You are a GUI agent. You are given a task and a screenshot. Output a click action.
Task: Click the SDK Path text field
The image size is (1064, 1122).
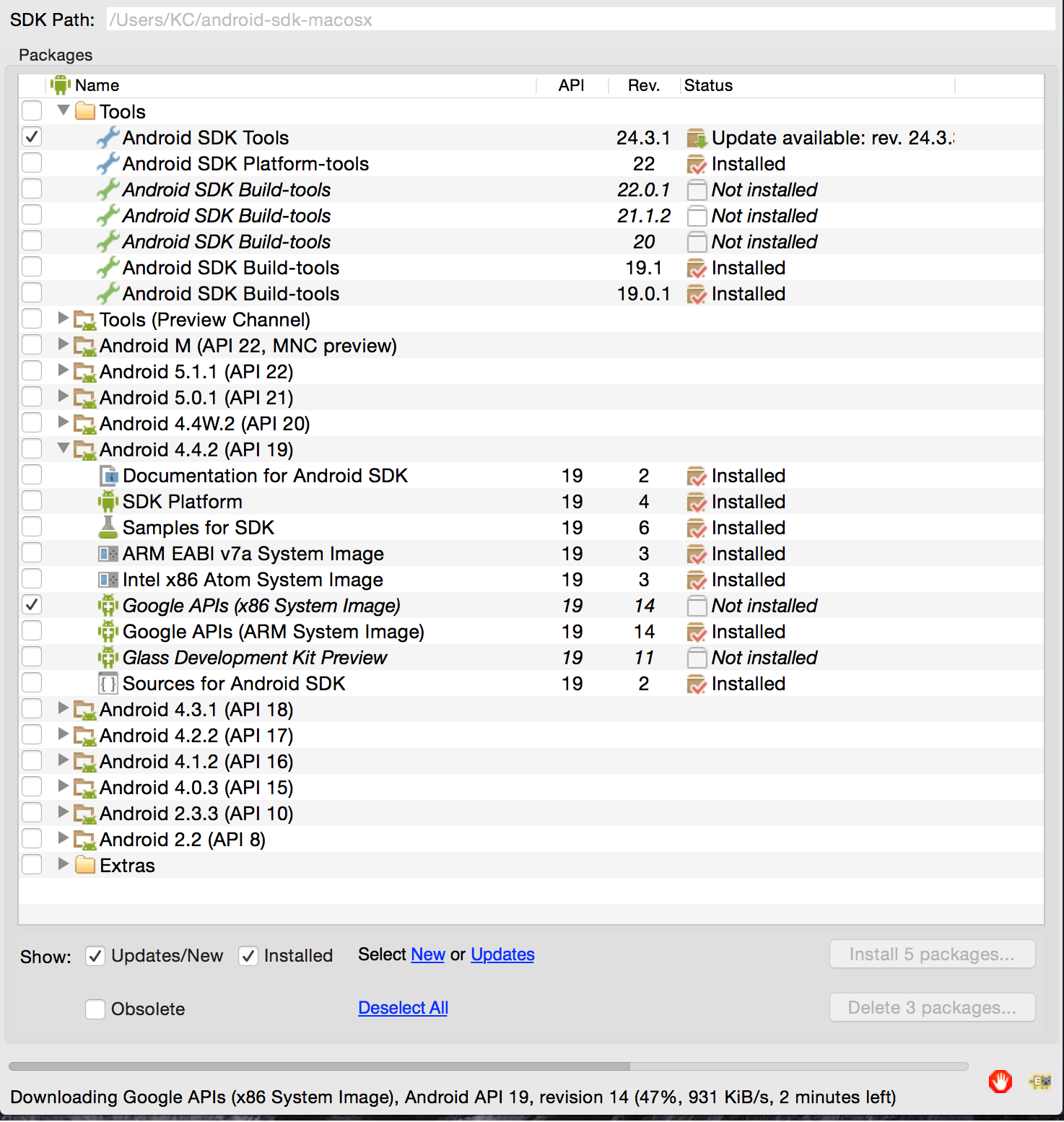tap(580, 19)
